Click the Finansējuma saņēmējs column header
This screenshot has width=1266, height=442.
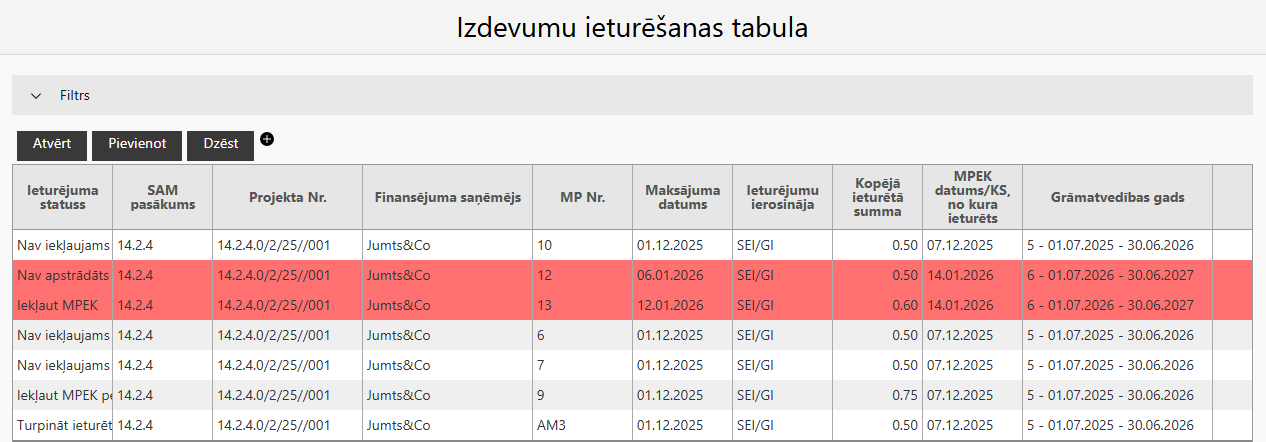[x=446, y=197]
